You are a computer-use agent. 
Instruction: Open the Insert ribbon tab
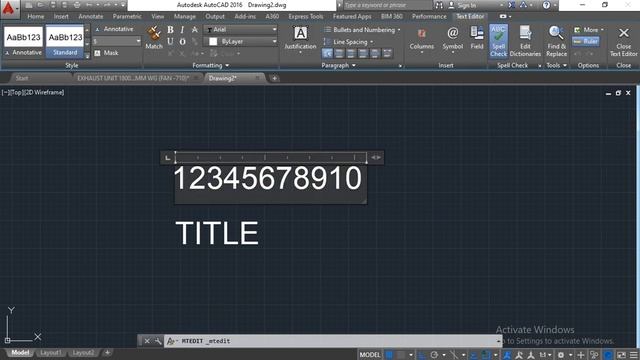[x=61, y=16]
